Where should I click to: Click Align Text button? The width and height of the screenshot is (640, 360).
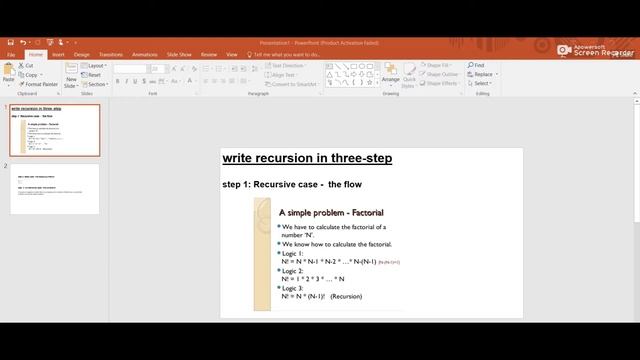[x=281, y=75]
